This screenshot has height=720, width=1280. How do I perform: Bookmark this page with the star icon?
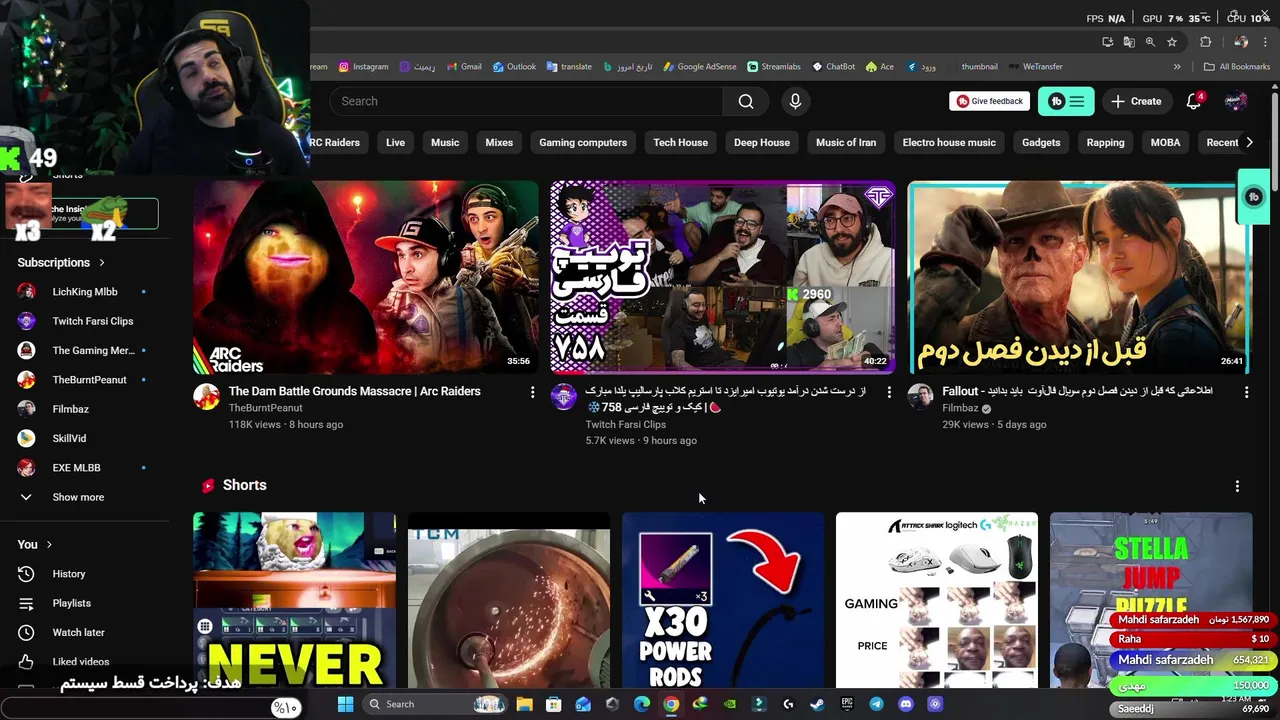click(1172, 42)
